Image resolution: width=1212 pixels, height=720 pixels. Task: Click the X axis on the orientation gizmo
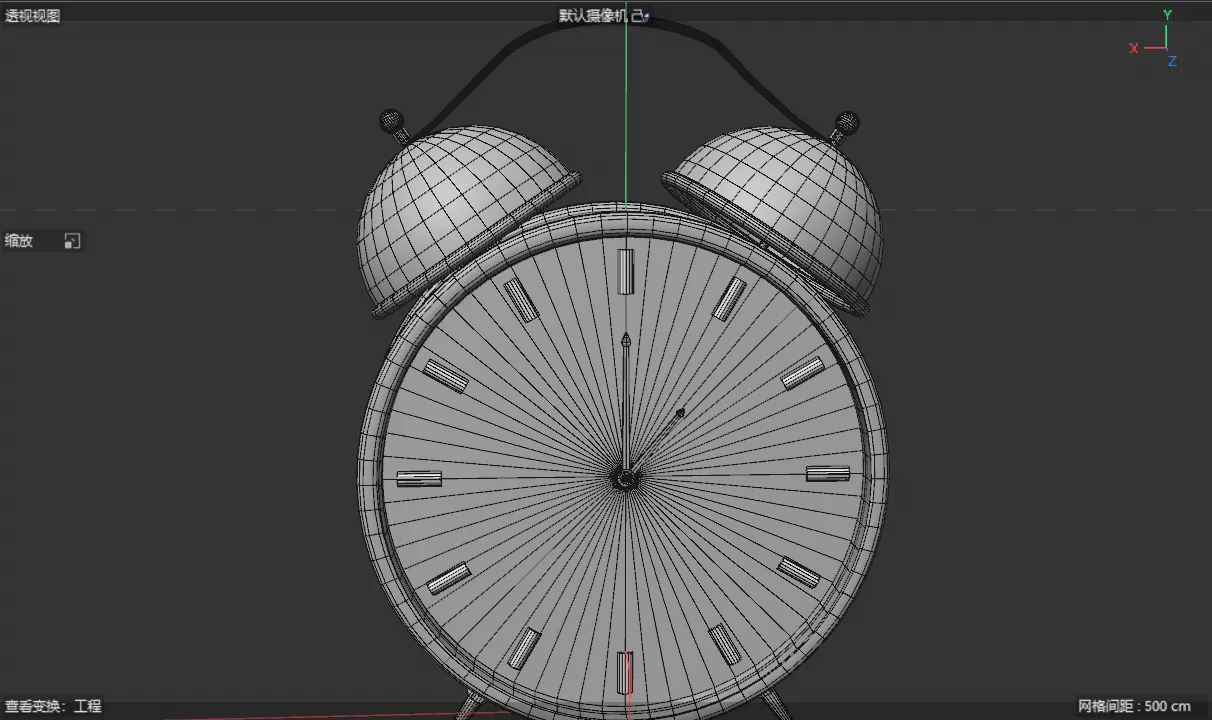(1134, 48)
